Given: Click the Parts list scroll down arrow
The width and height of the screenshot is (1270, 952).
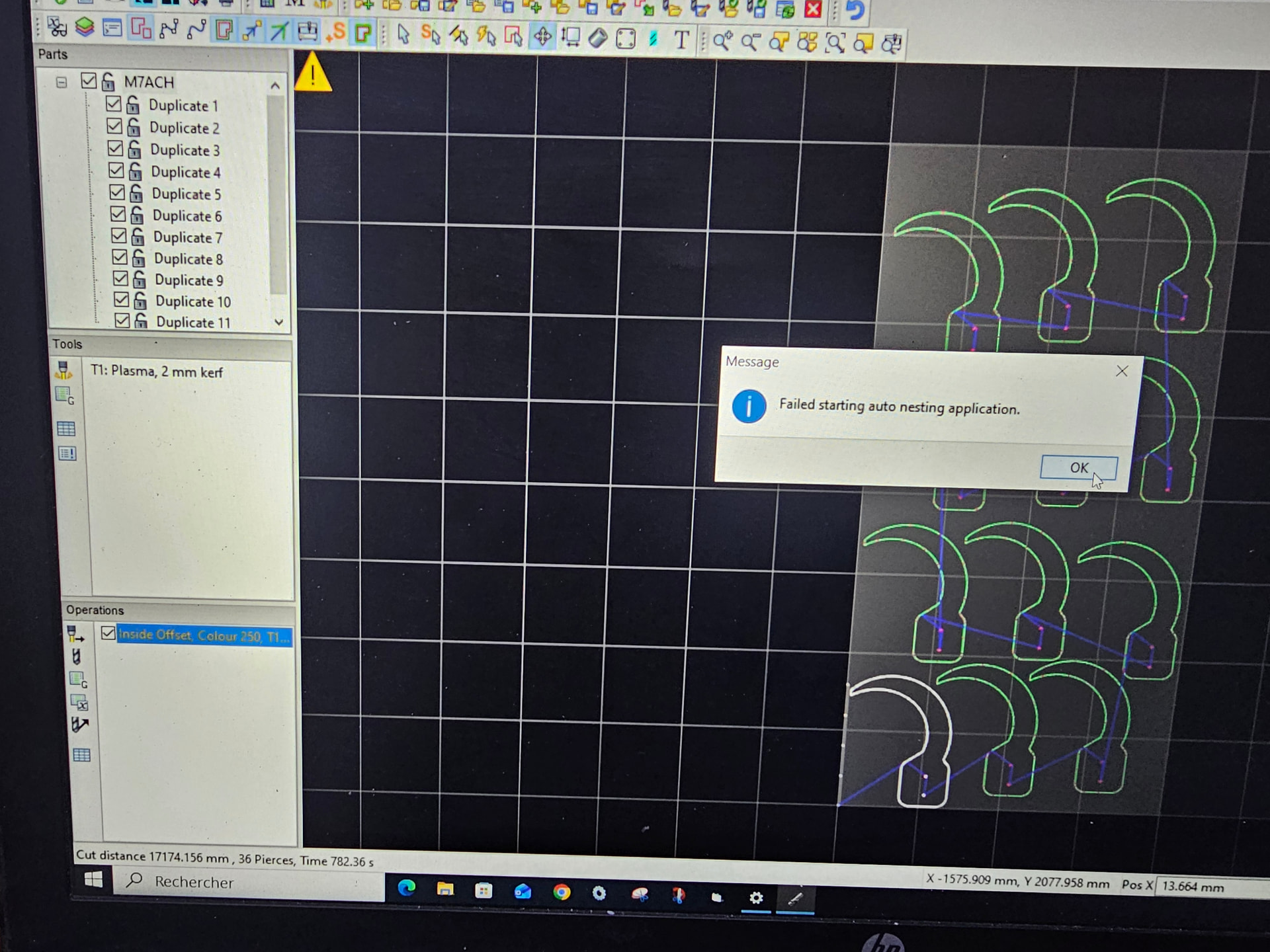Looking at the screenshot, I should pyautogui.click(x=278, y=322).
